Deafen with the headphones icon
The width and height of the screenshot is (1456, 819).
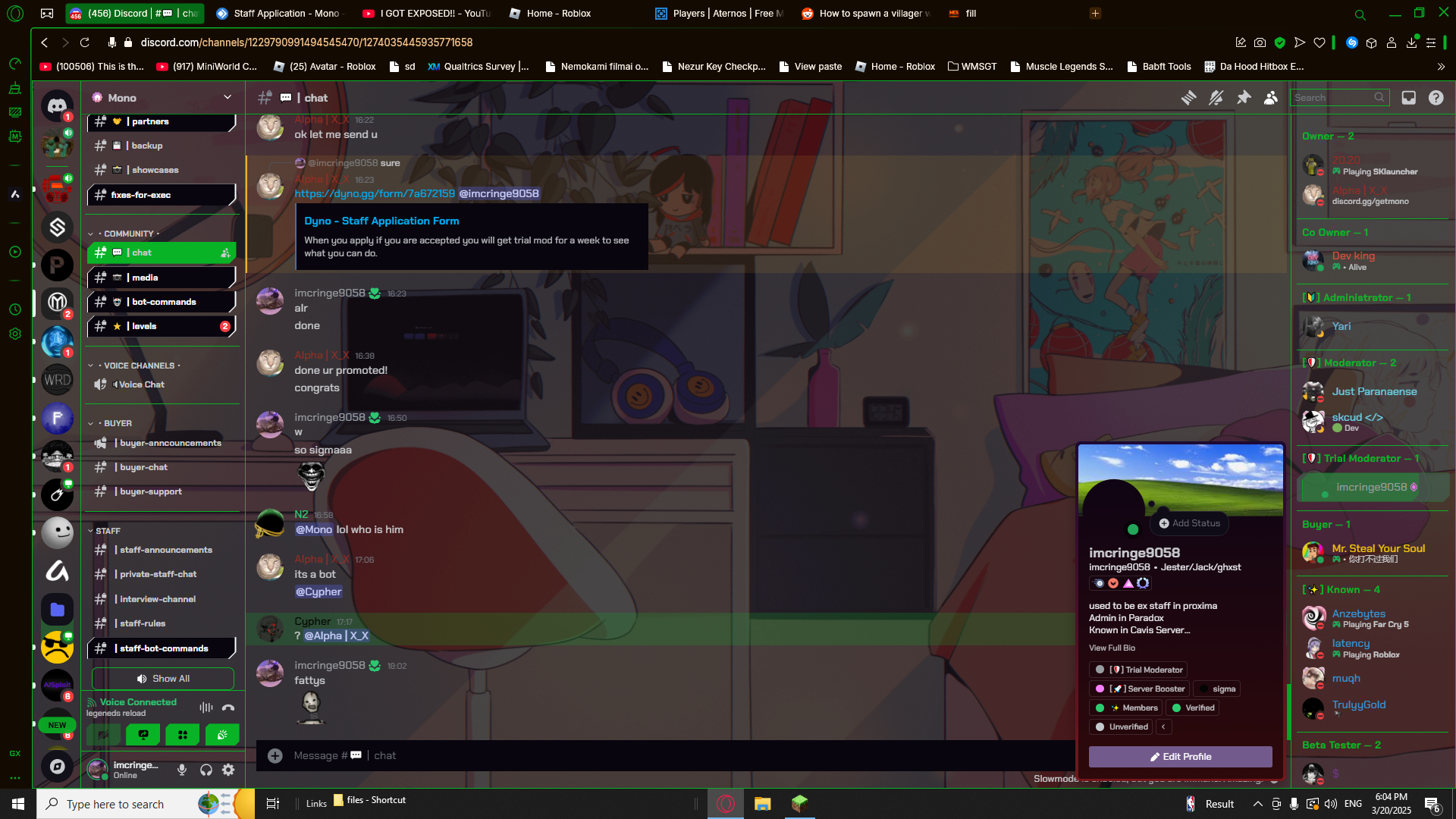coord(206,770)
